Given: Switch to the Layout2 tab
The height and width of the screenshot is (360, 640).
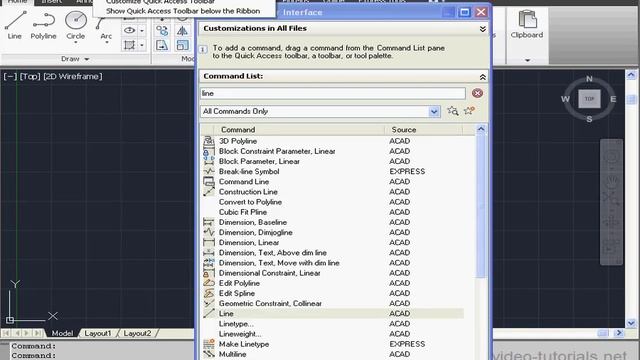Looking at the screenshot, I should (x=137, y=333).
